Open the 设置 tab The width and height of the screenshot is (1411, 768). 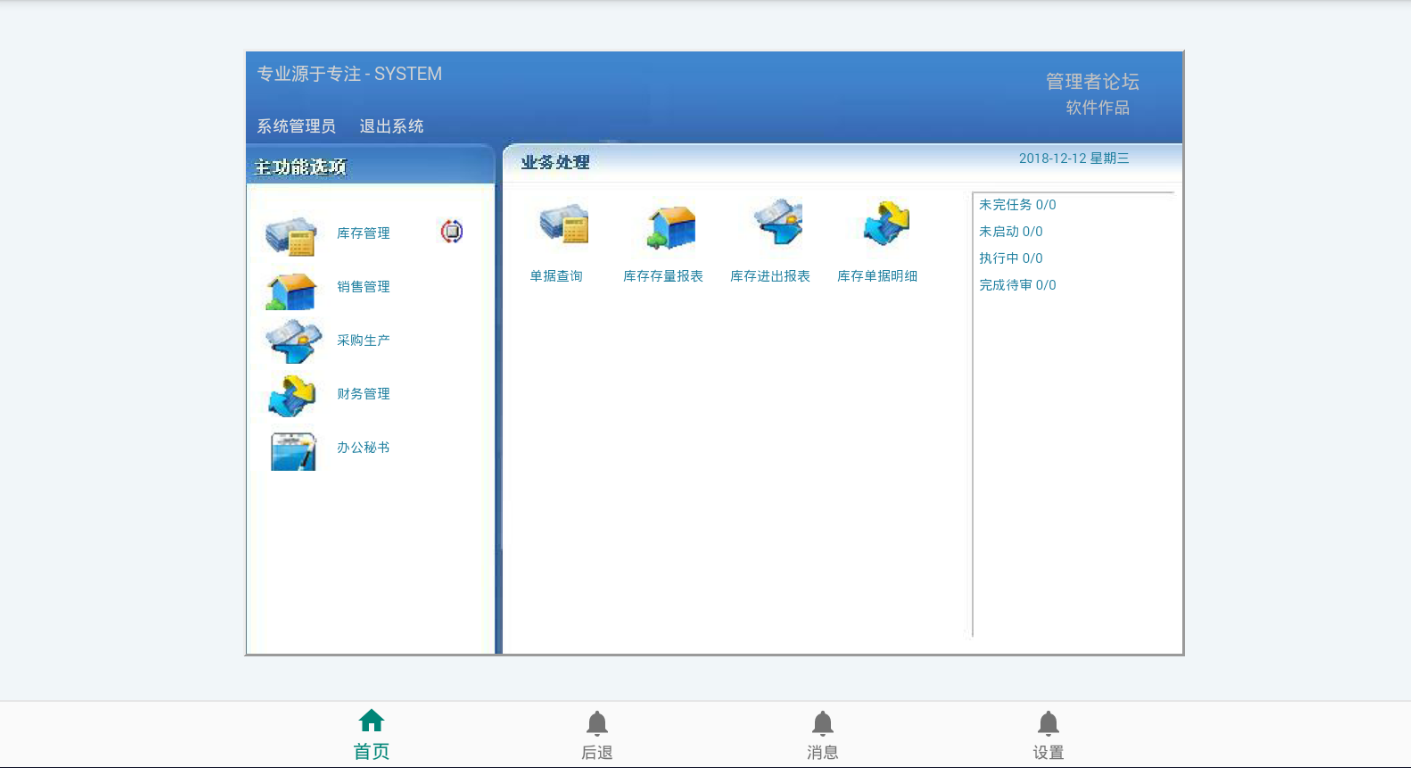coord(1048,735)
